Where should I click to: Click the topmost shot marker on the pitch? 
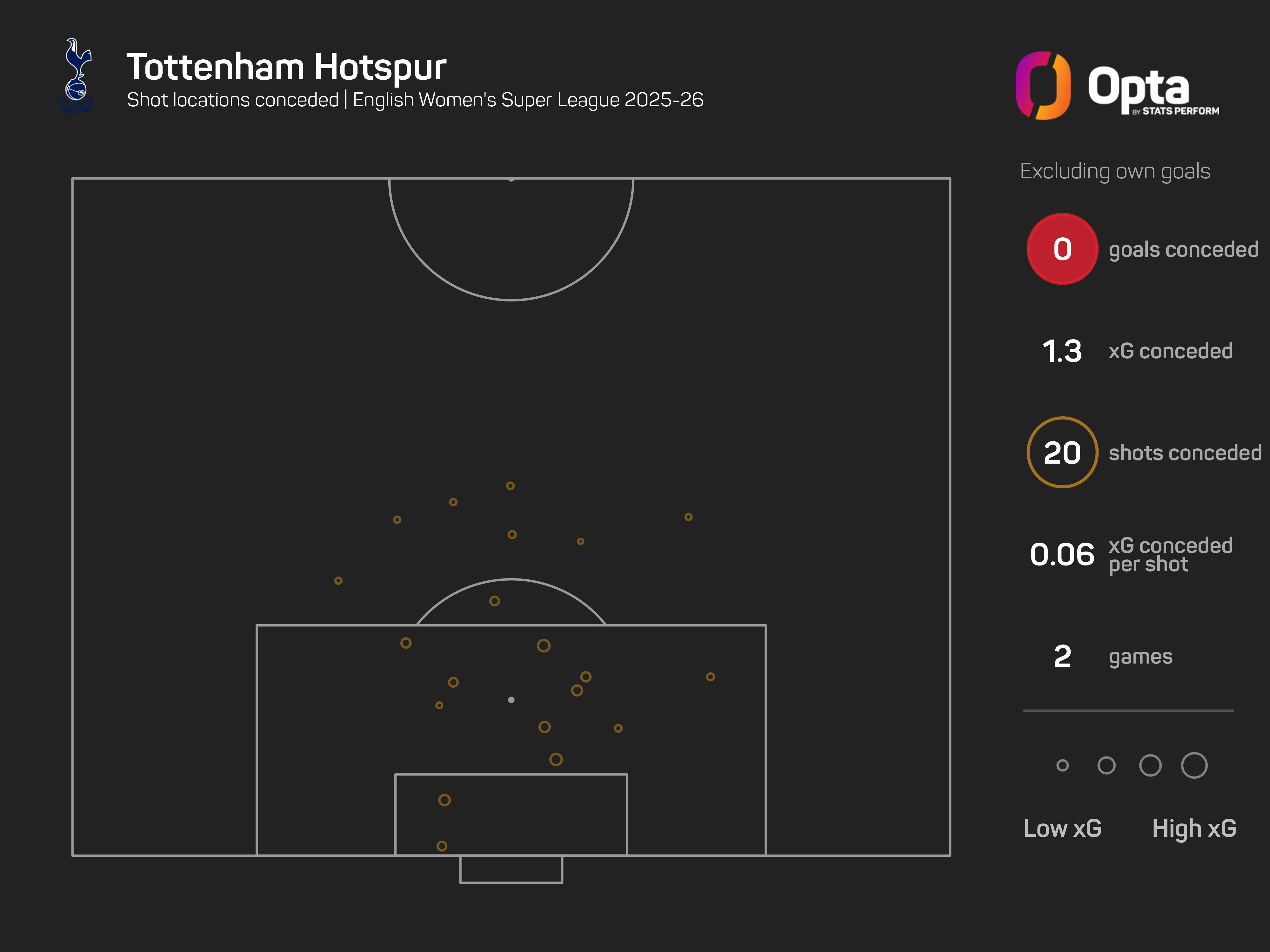pos(510,486)
